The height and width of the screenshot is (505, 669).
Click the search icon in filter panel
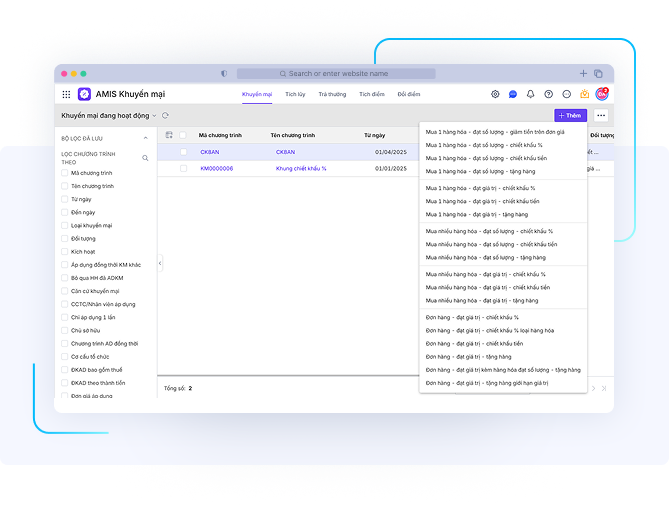pyautogui.click(x=145, y=158)
